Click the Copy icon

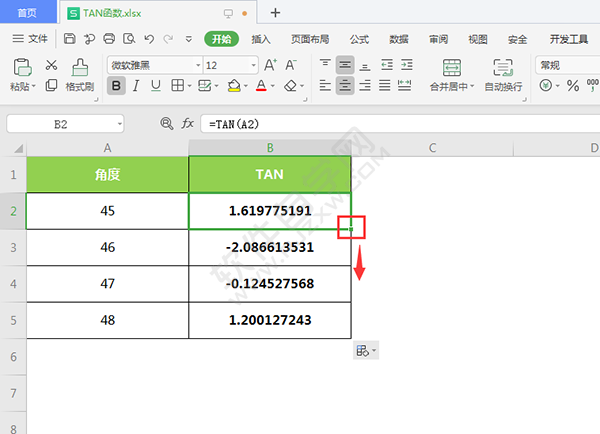click(x=51, y=85)
